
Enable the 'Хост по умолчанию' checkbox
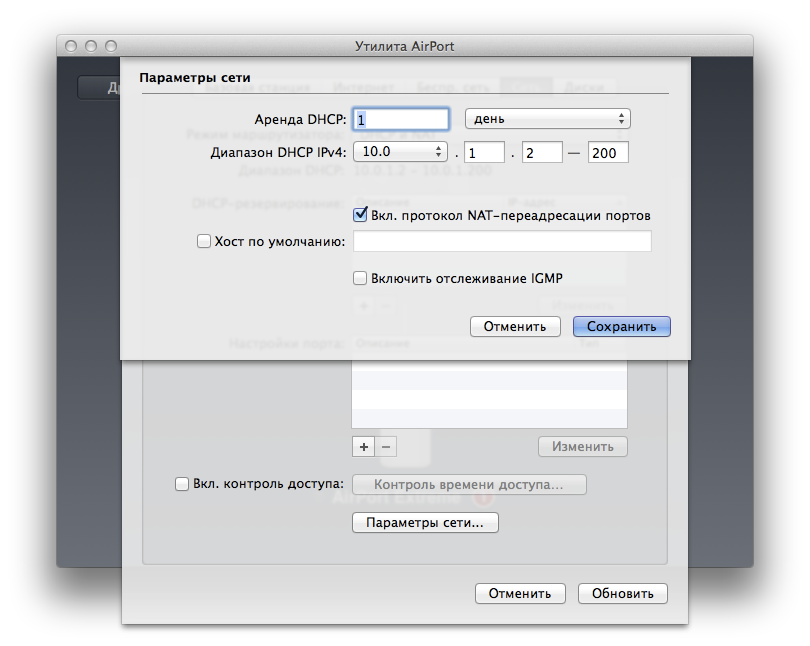[x=204, y=241]
